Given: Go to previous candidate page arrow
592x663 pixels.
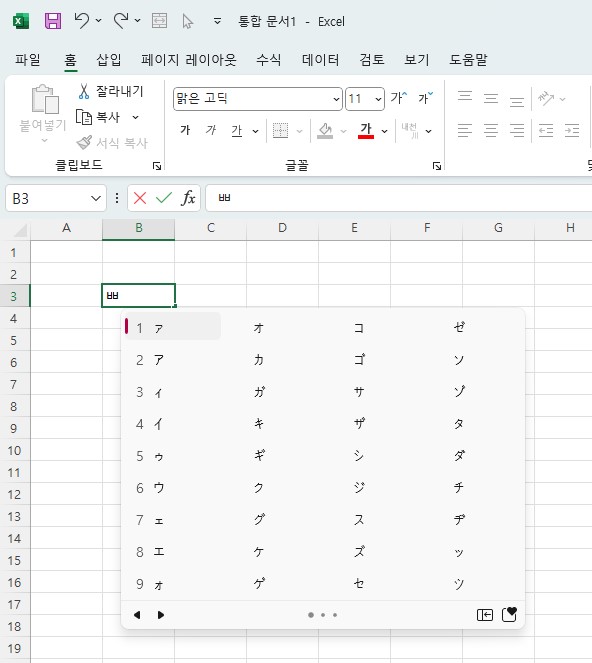Looking at the screenshot, I should (x=137, y=615).
